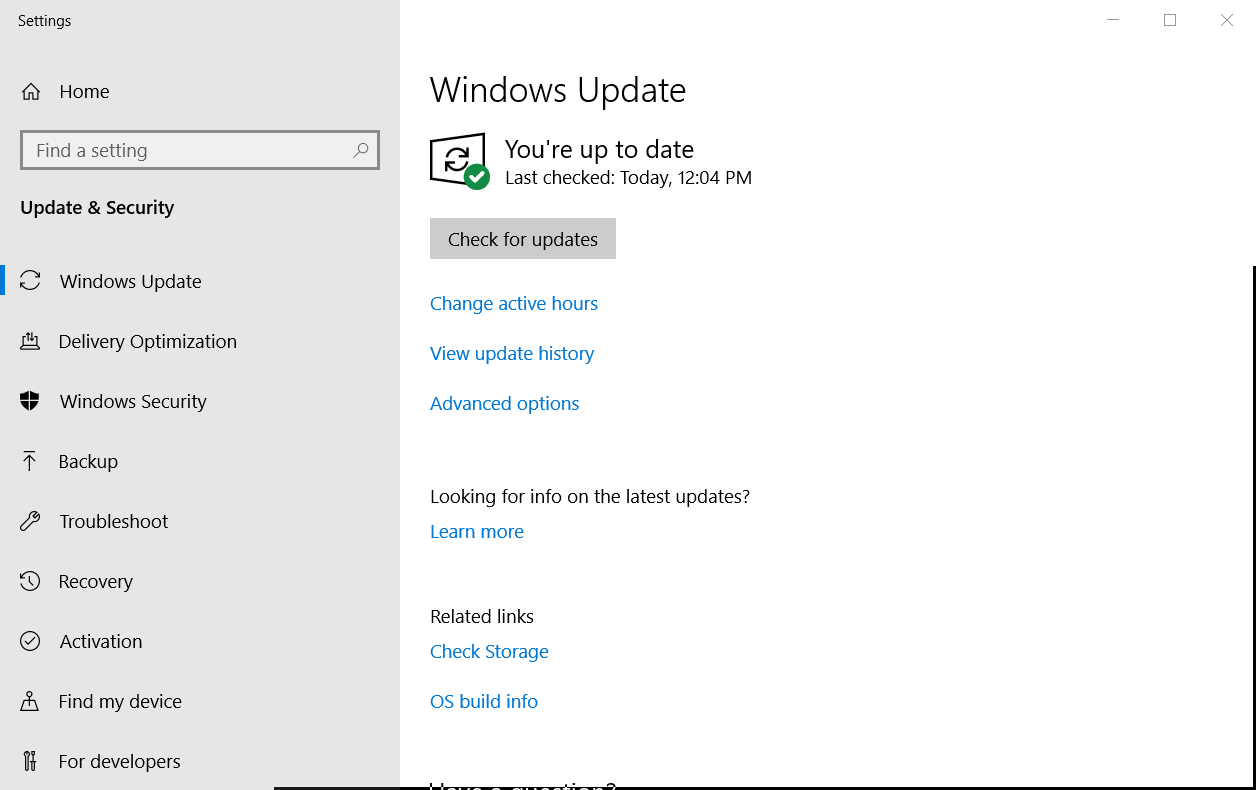The width and height of the screenshot is (1256, 790).
Task: Go to Windows Security section
Action: click(x=200, y=401)
